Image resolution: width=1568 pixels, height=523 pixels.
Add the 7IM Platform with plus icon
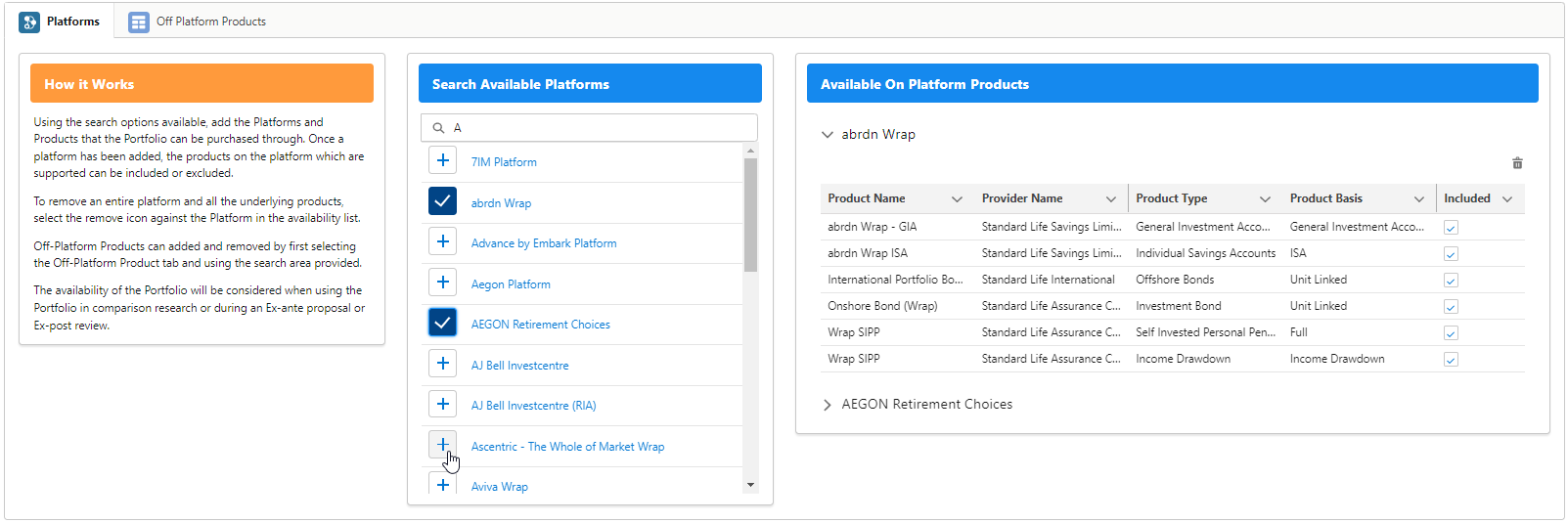pyautogui.click(x=443, y=161)
